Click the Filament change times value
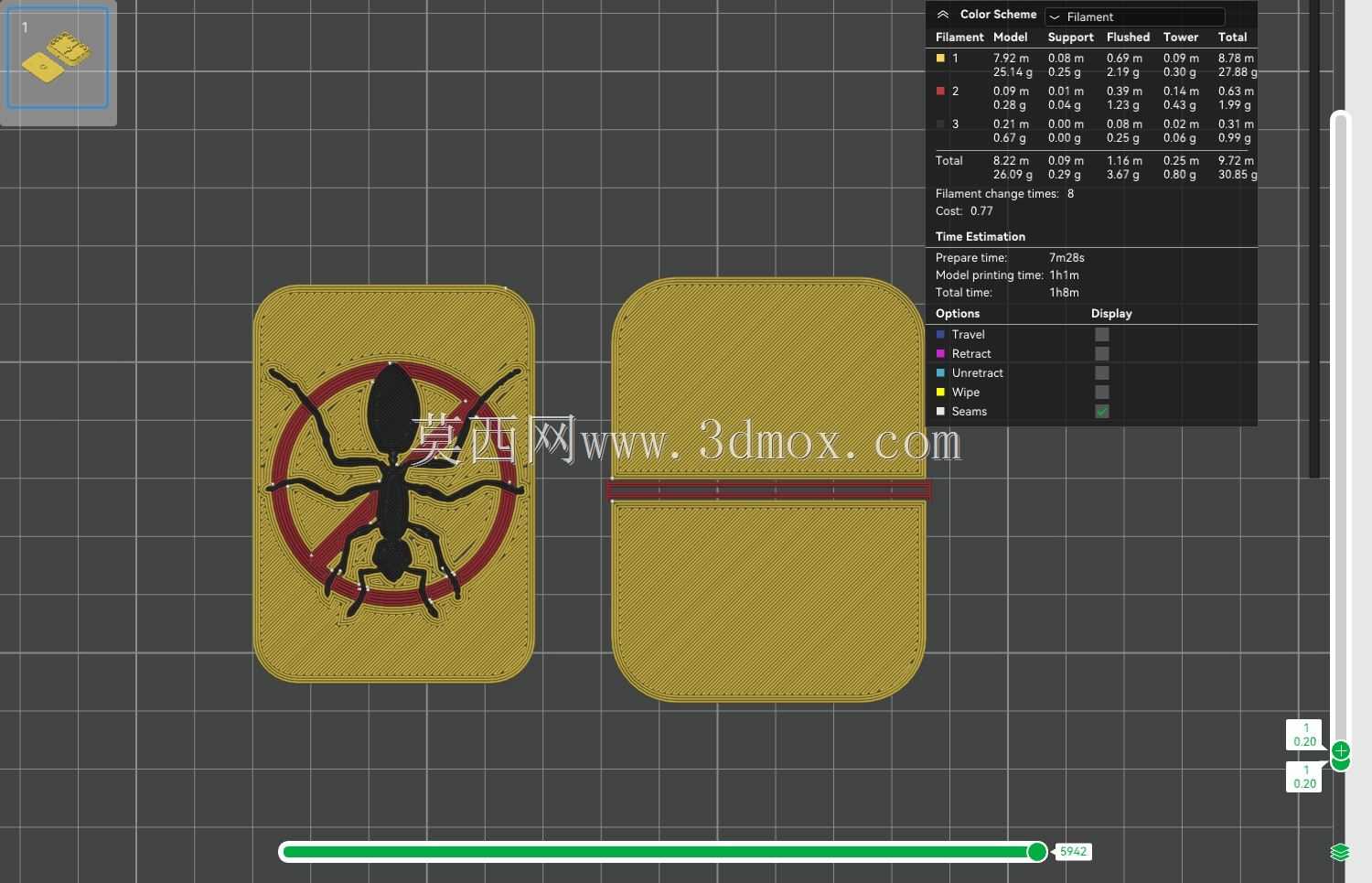Screen dimensions: 1372x883 click(x=1071, y=194)
